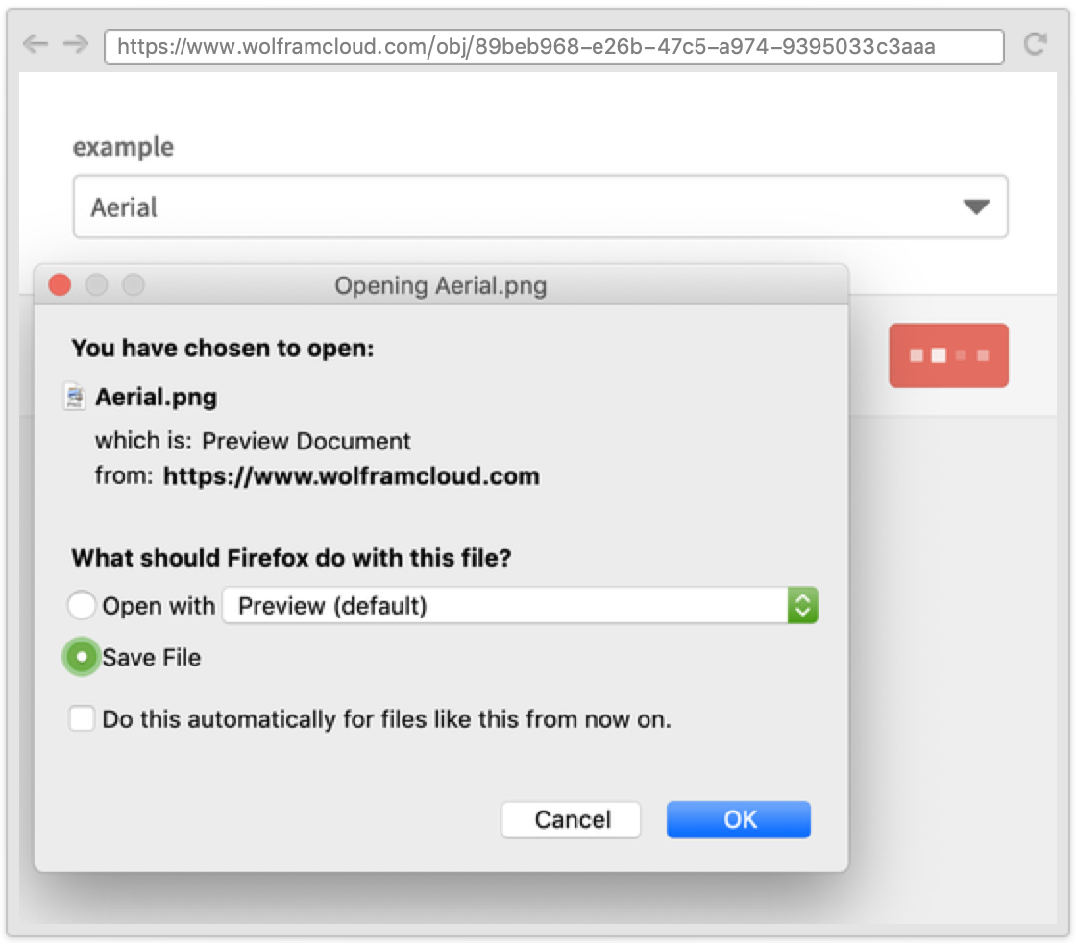The image size is (1076, 946).
Task: Confirm with the OK button
Action: (739, 820)
